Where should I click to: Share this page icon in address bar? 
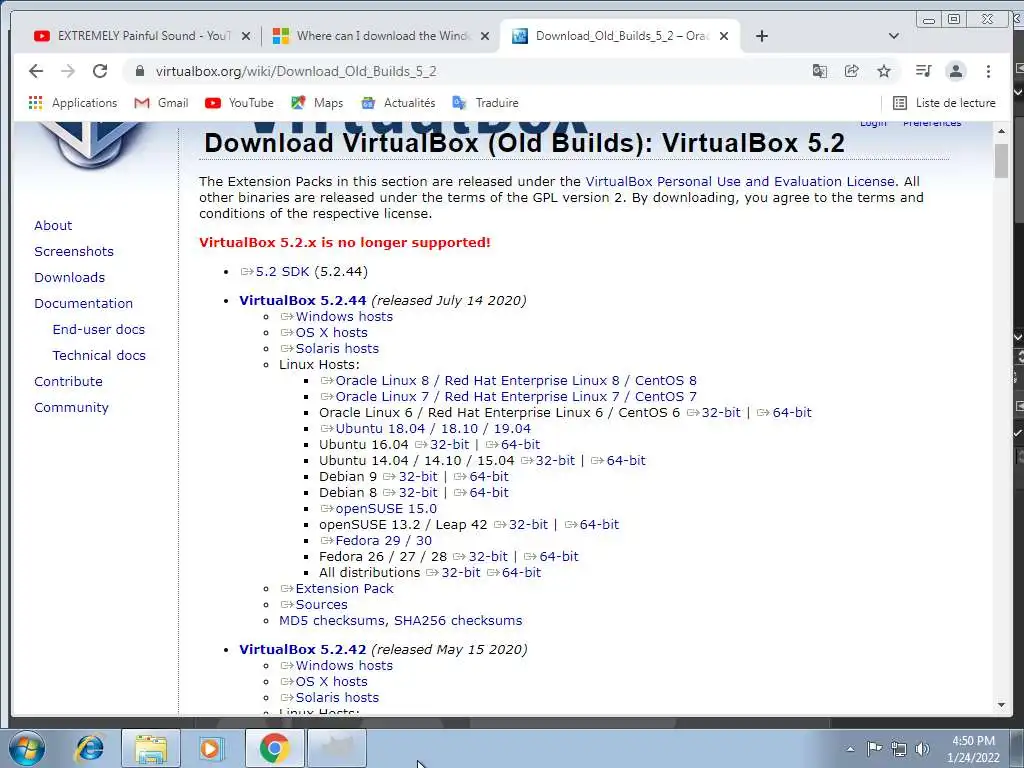pyautogui.click(x=852, y=71)
